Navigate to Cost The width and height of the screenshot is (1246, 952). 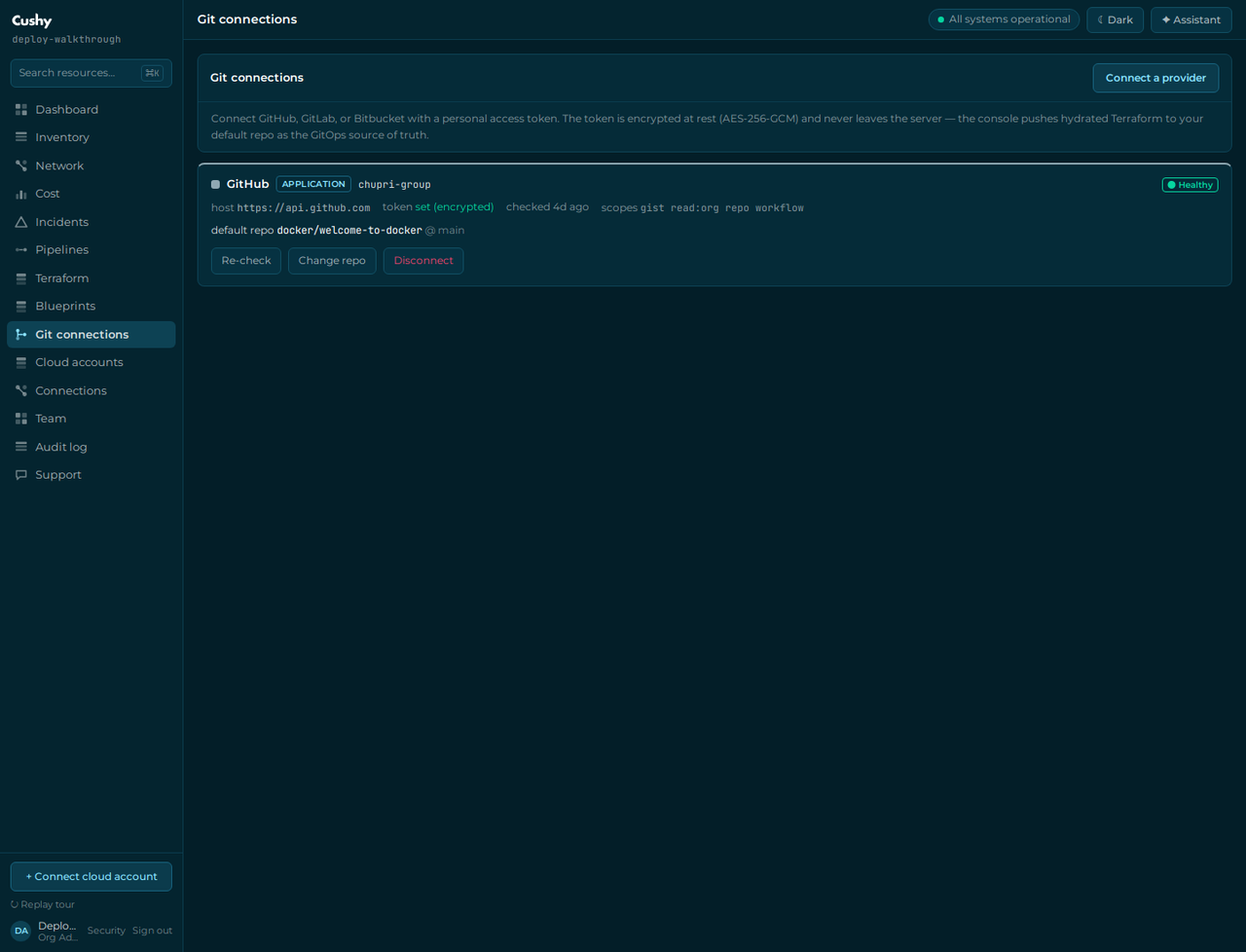point(92,194)
